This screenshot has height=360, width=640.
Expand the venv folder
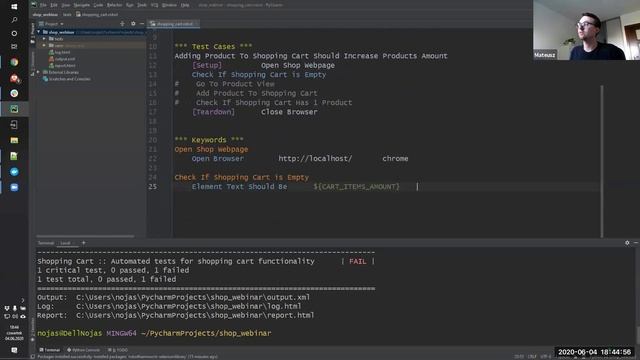44,45
